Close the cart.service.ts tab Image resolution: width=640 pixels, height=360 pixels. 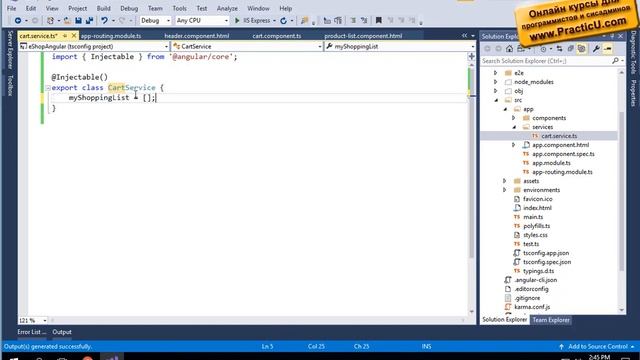tap(73, 36)
